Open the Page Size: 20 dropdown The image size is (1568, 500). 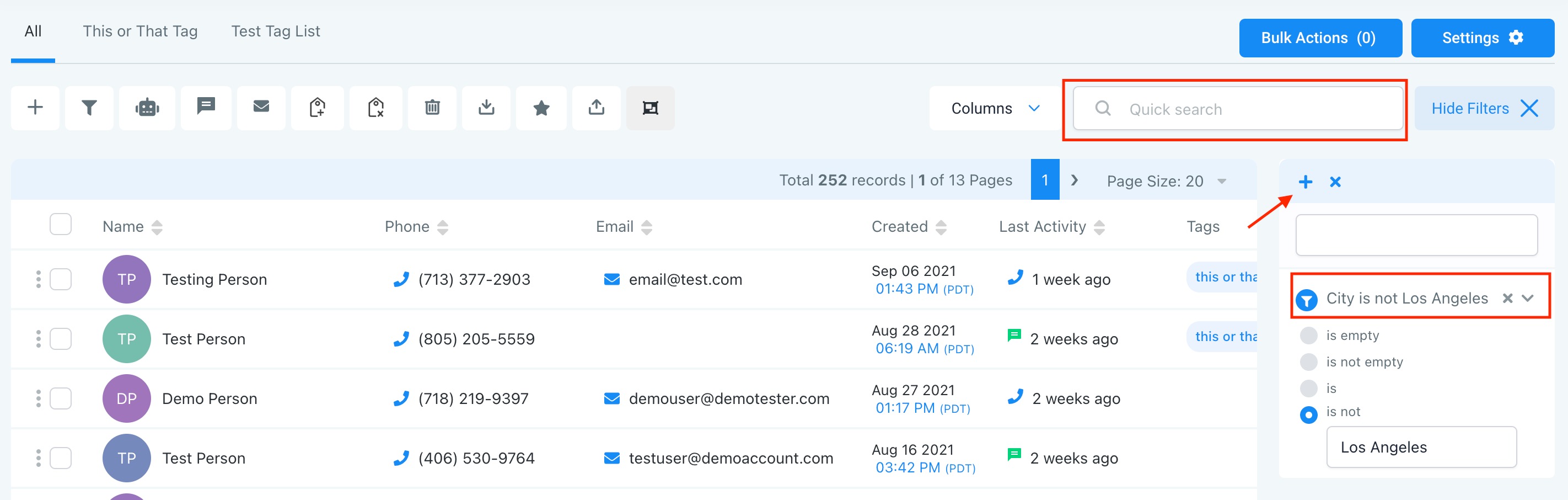pos(1166,181)
